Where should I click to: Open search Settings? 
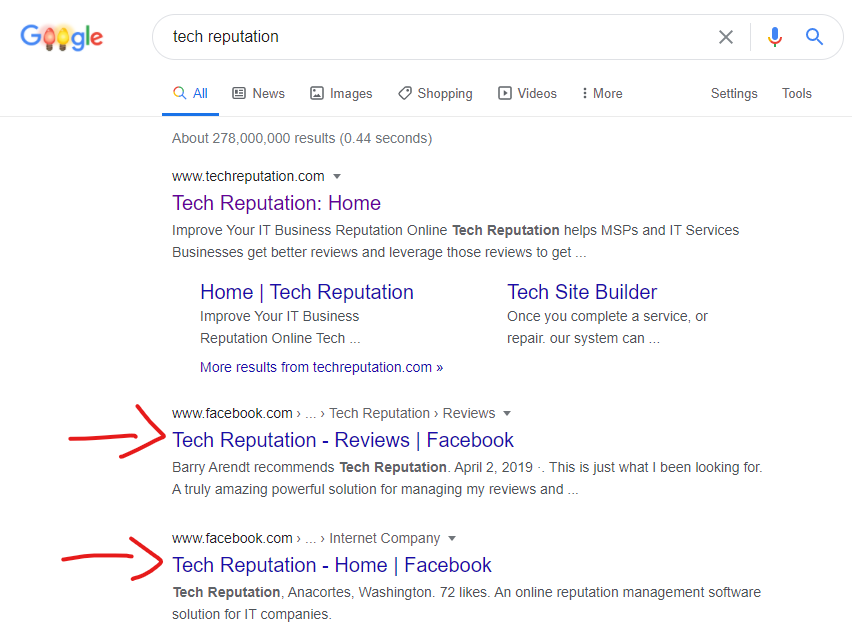click(x=734, y=93)
